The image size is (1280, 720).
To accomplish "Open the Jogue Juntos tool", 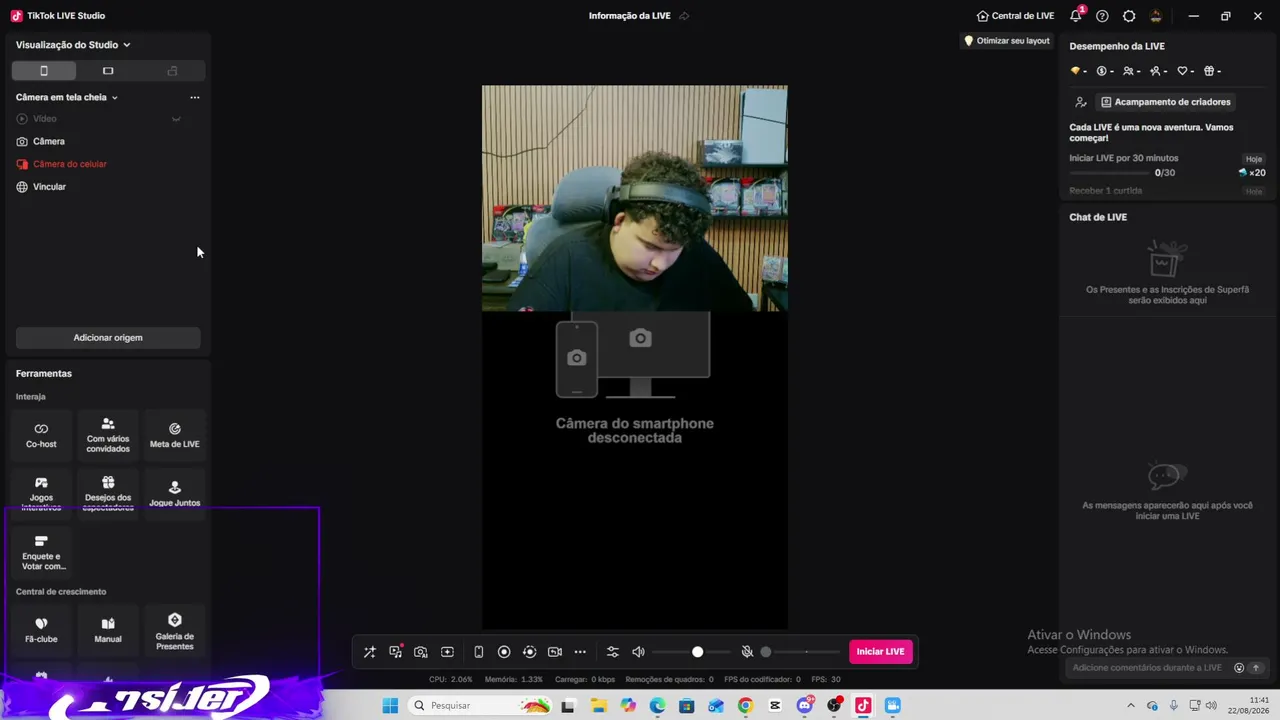I will (x=175, y=493).
